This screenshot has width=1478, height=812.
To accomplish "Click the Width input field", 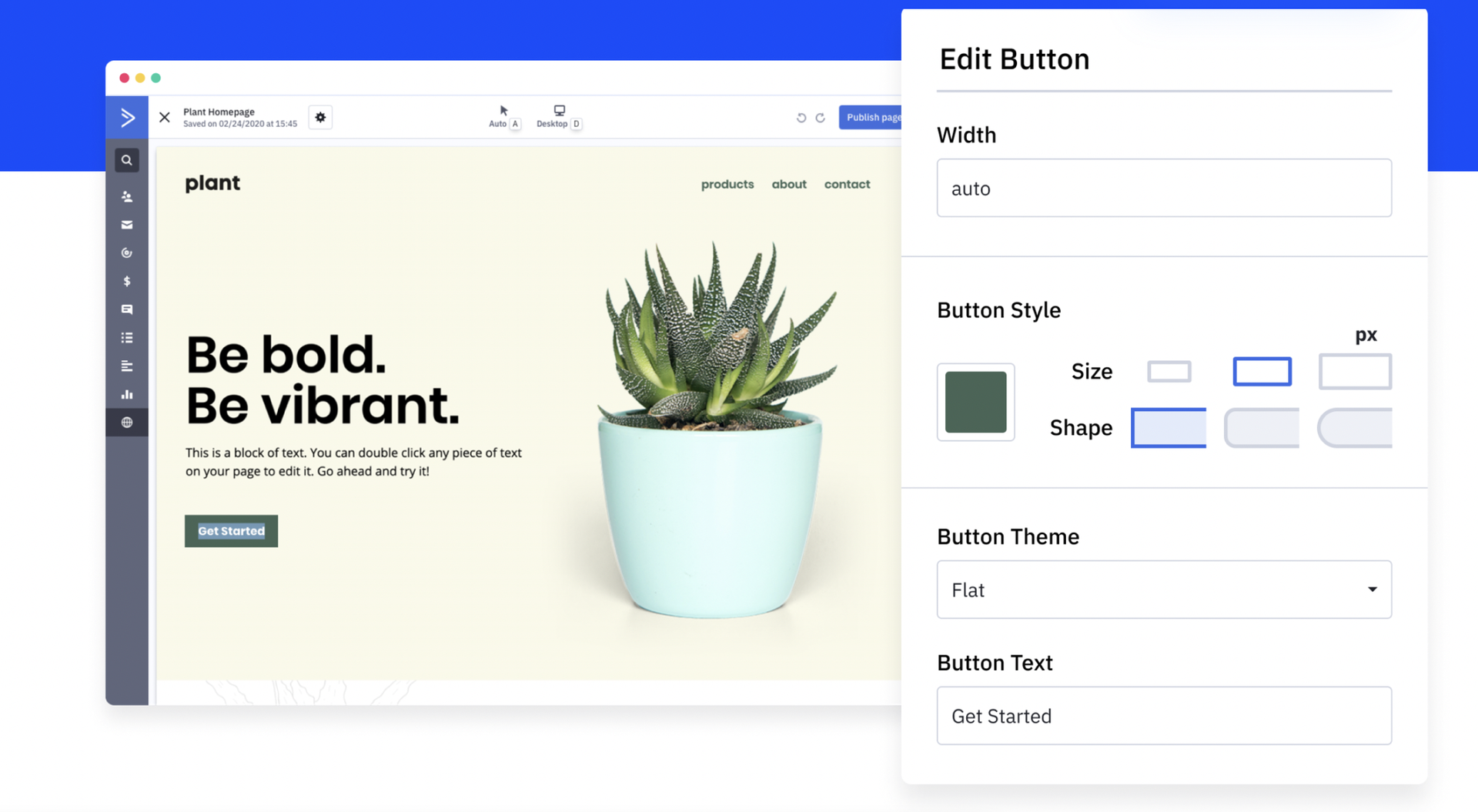I will [x=1163, y=189].
